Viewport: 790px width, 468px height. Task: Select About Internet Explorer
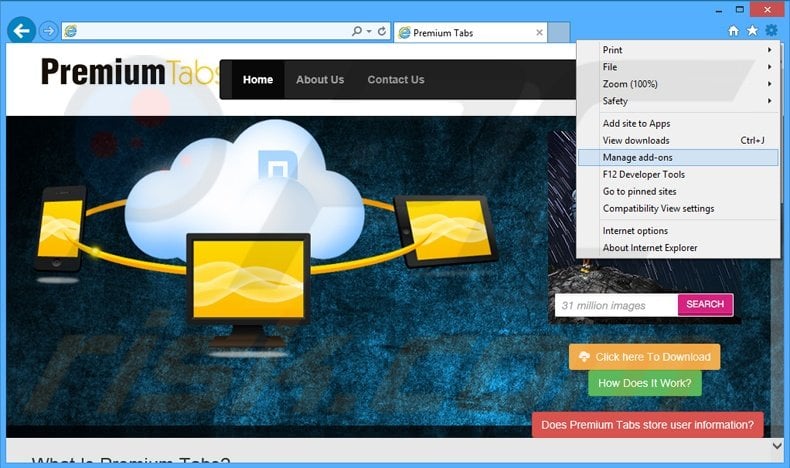(x=678, y=248)
